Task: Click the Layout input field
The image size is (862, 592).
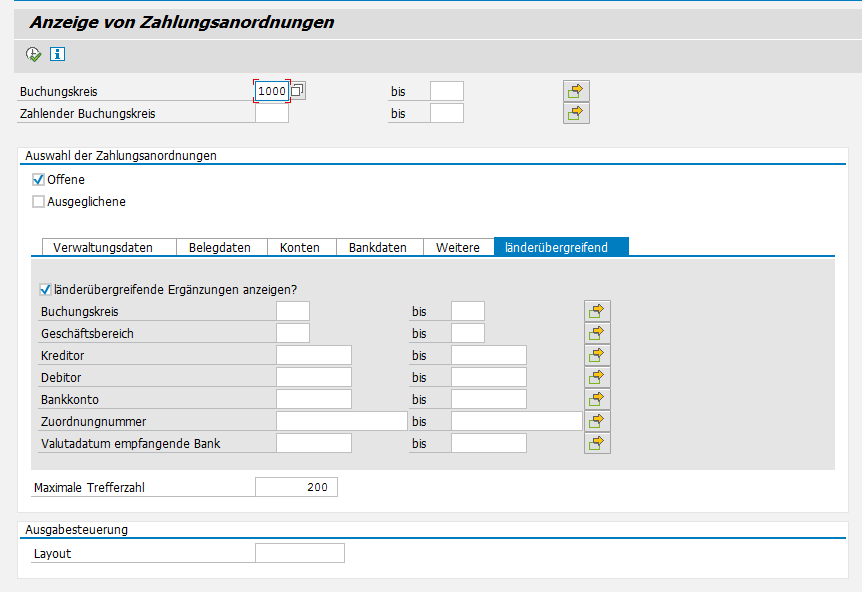Action: (300, 553)
